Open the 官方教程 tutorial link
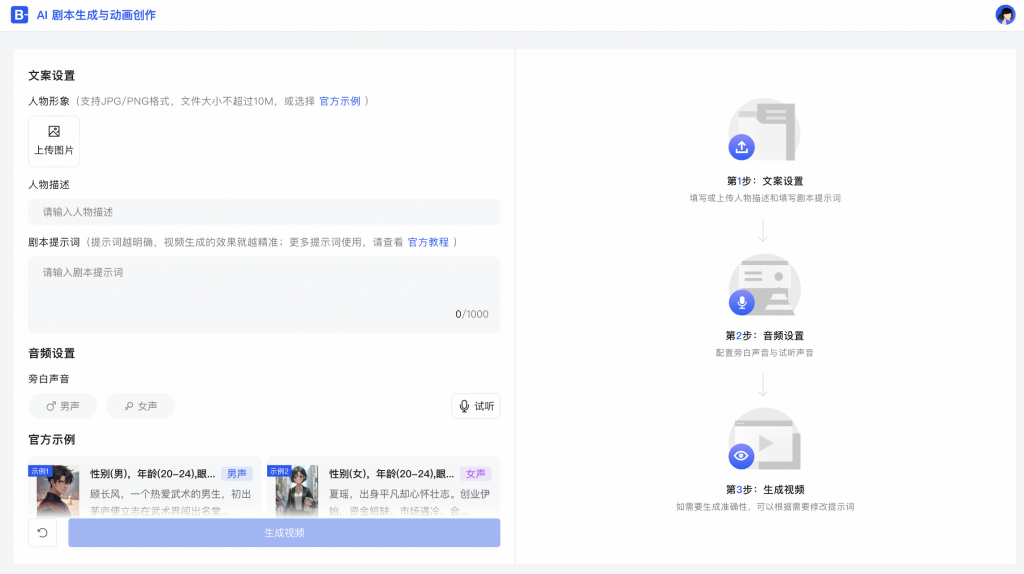Viewport: 1024px width, 574px height. (428, 242)
